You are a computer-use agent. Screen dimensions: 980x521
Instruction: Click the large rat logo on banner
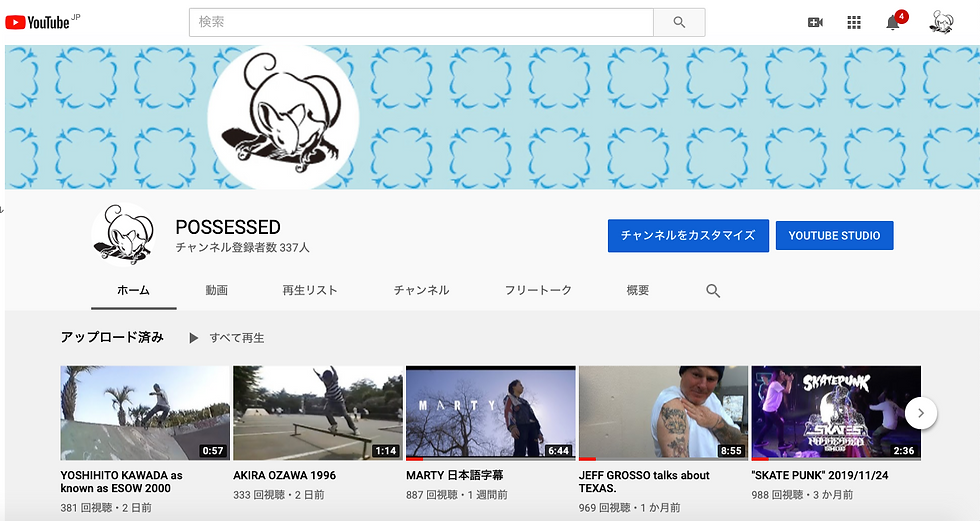tap(283, 116)
